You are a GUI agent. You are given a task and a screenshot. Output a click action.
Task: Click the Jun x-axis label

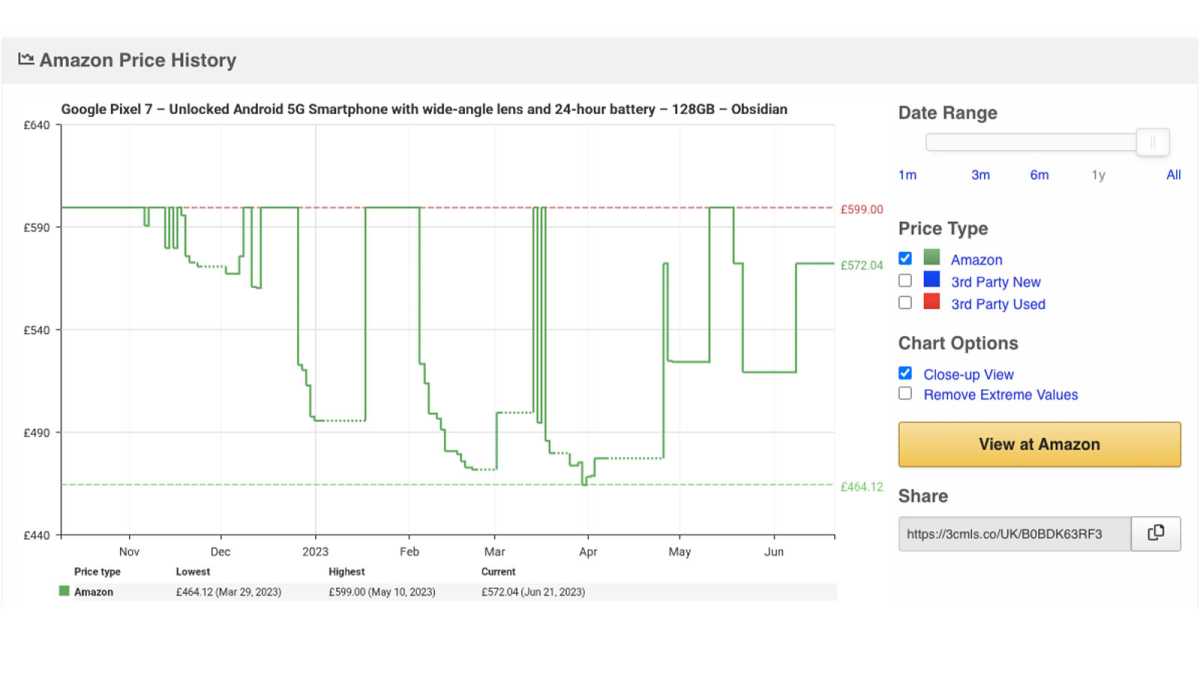coord(773,552)
